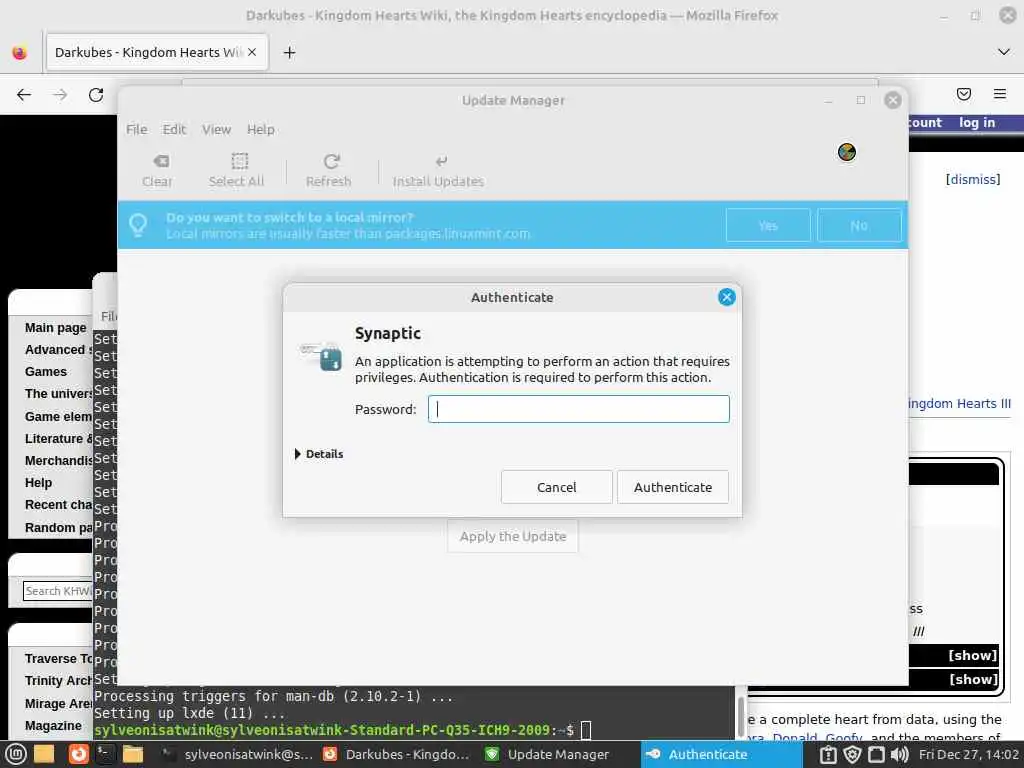Open the Linux Mint start menu
The height and width of the screenshot is (768, 1024).
coord(15,754)
